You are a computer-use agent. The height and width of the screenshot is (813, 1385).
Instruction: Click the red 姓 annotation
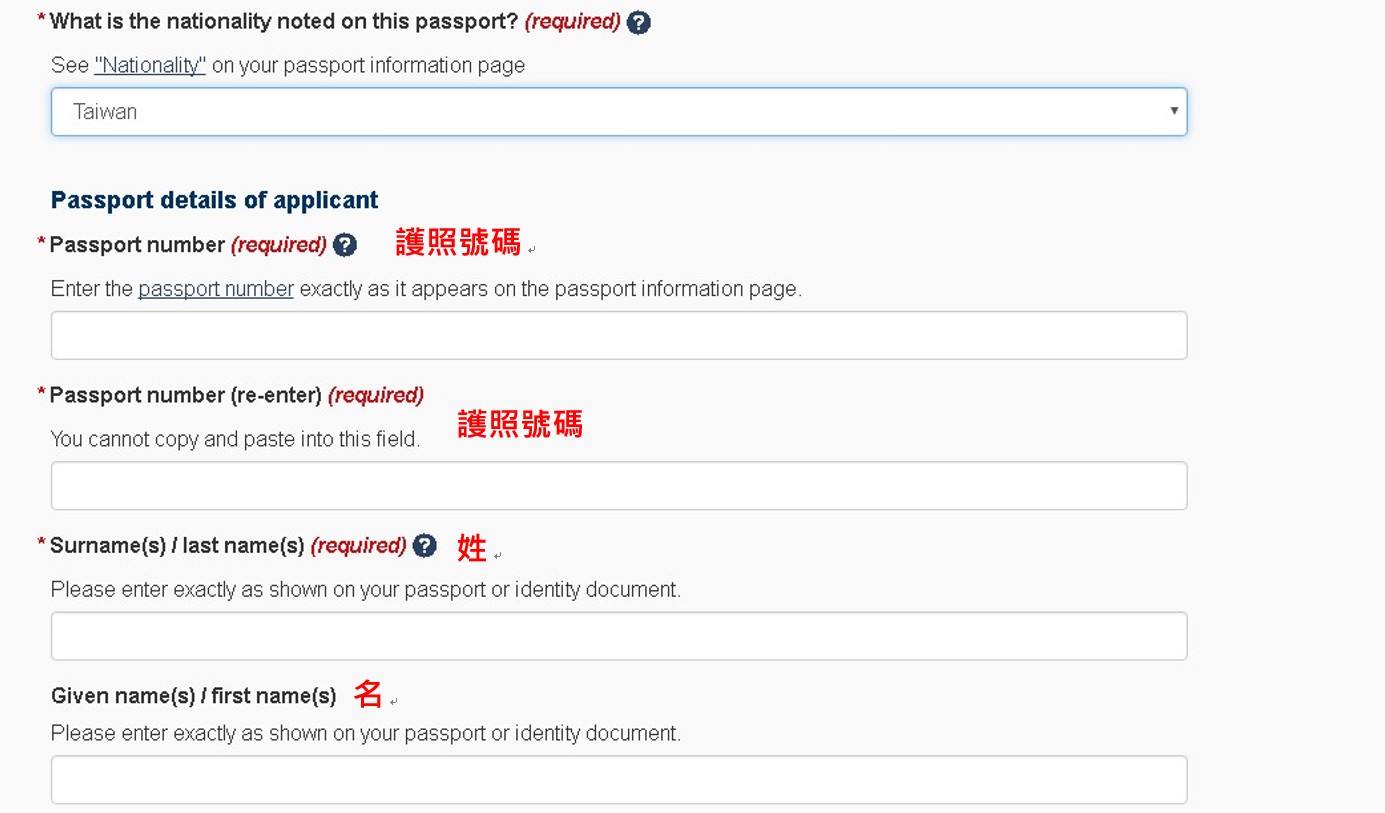click(471, 548)
